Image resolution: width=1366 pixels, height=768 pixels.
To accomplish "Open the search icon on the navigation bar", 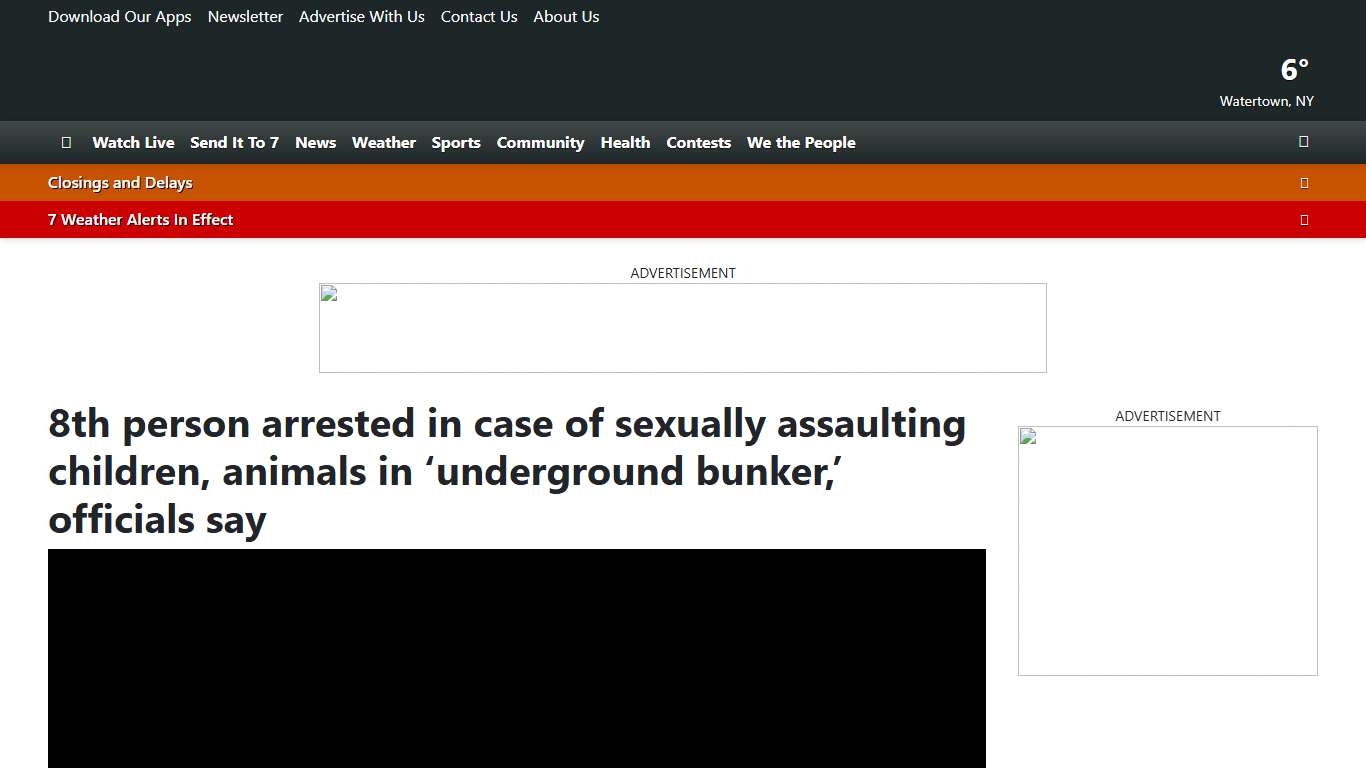I will pyautogui.click(x=1303, y=142).
